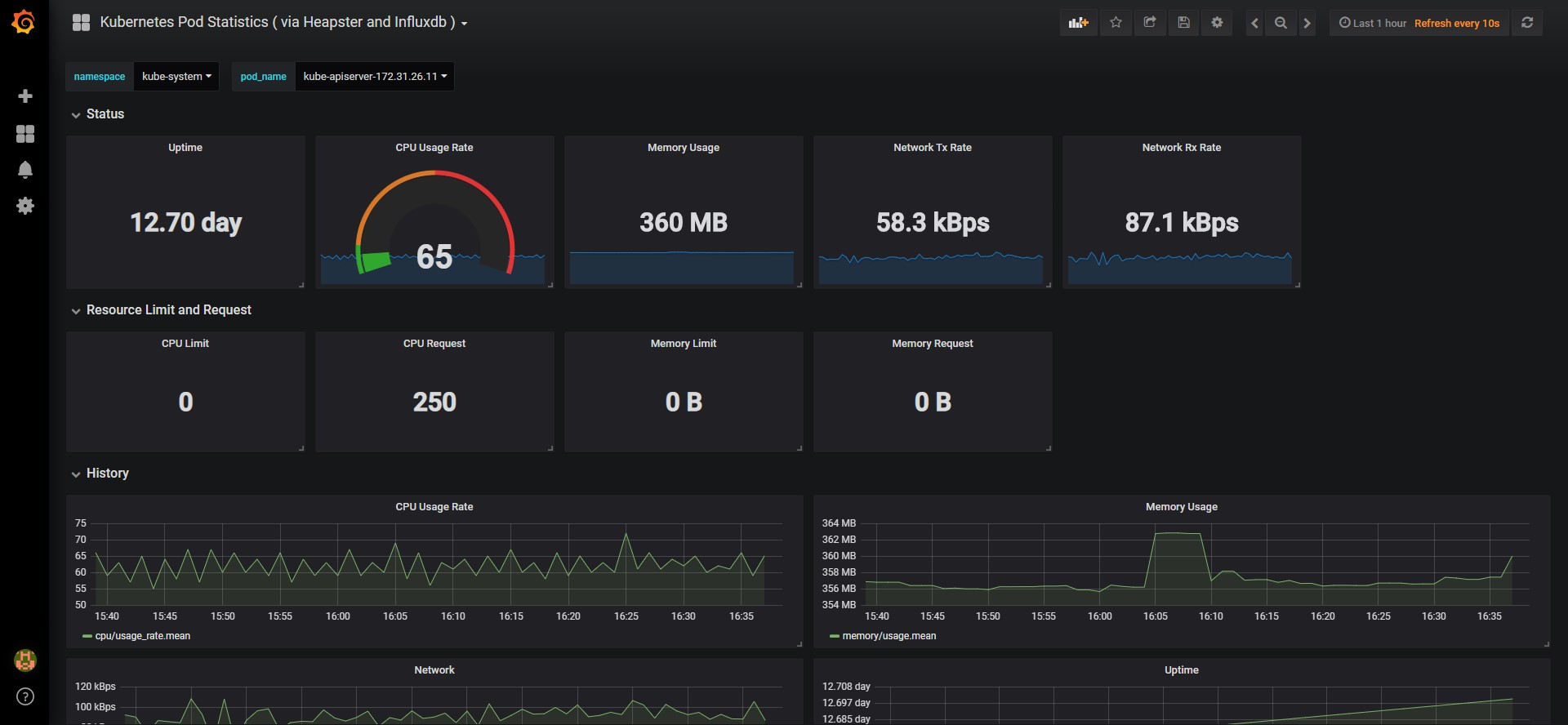Open the Help question mark icon
This screenshot has width=1568, height=725.
(x=25, y=696)
